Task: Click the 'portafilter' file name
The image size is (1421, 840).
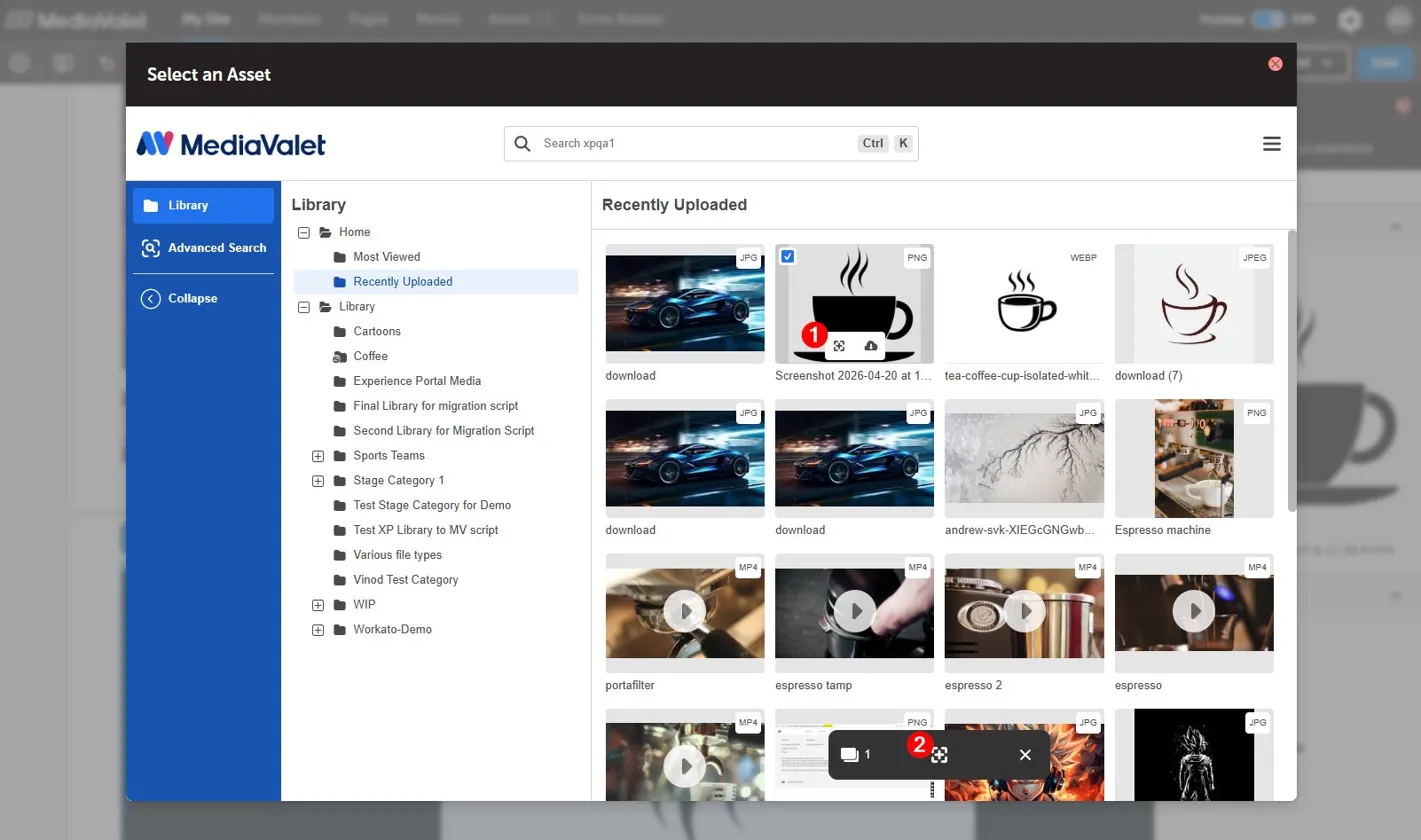Action: click(x=629, y=686)
